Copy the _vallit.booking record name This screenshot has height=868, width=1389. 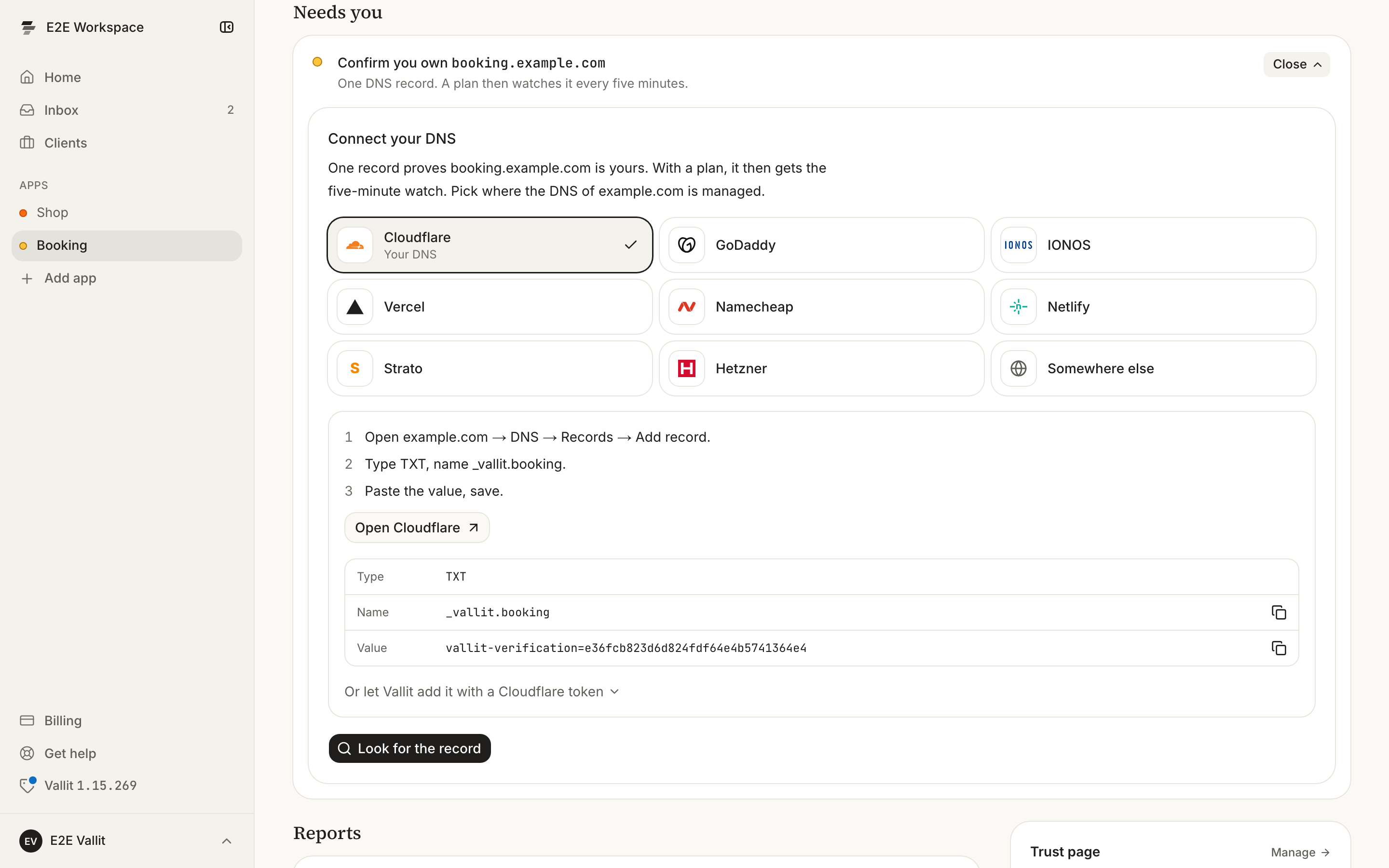[x=1278, y=612]
